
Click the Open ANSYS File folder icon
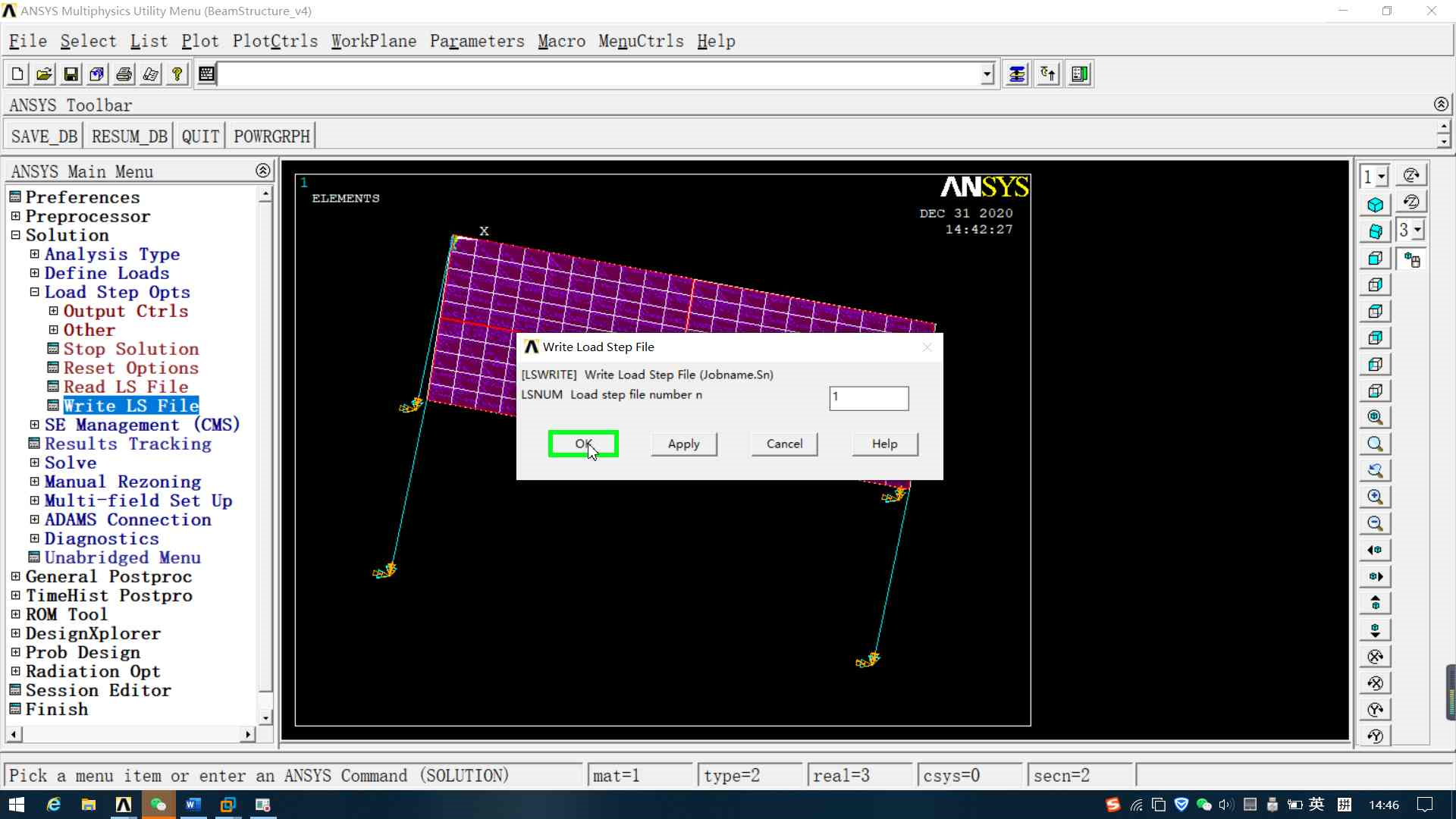tap(44, 74)
